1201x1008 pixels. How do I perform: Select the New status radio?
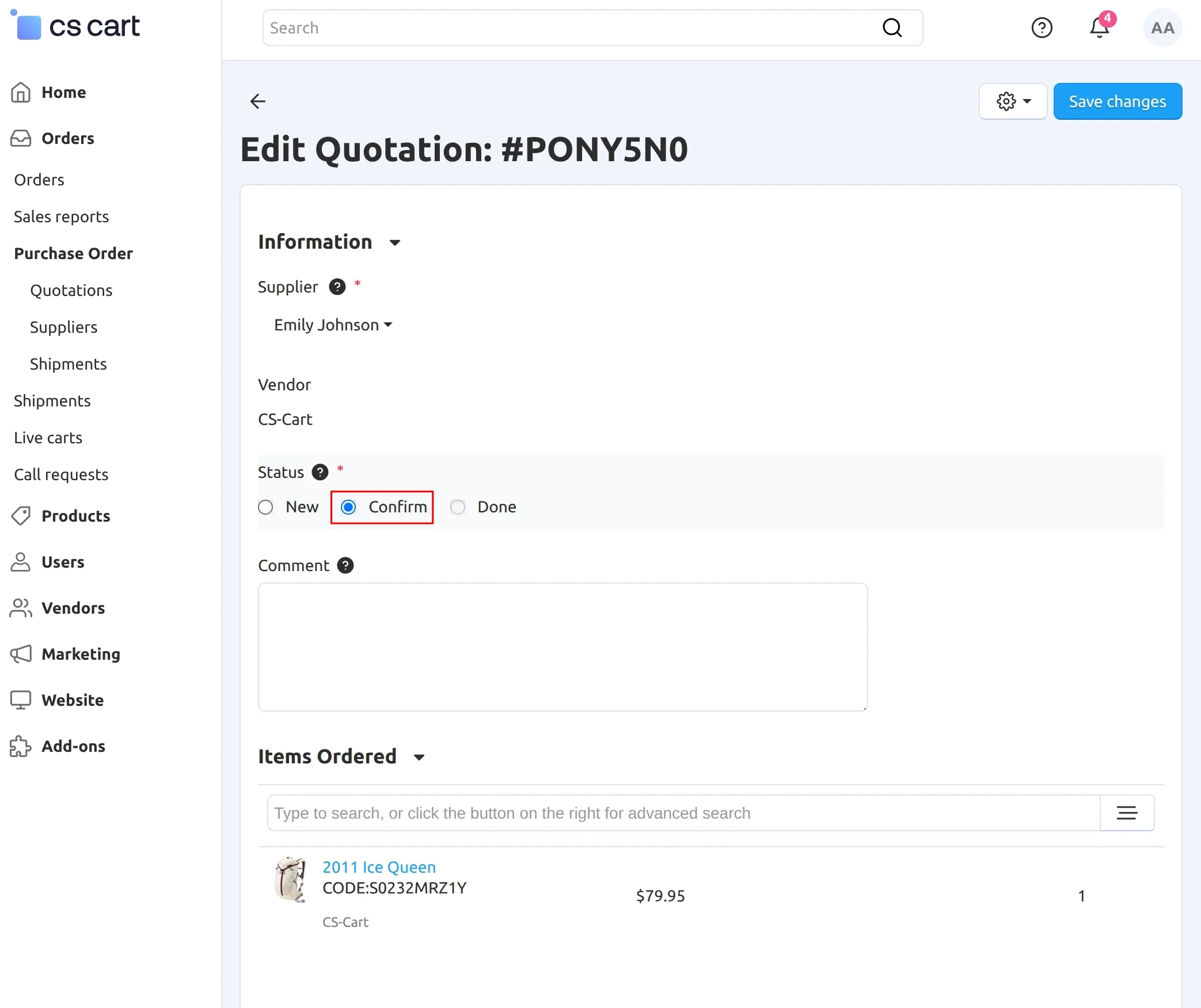pos(265,507)
